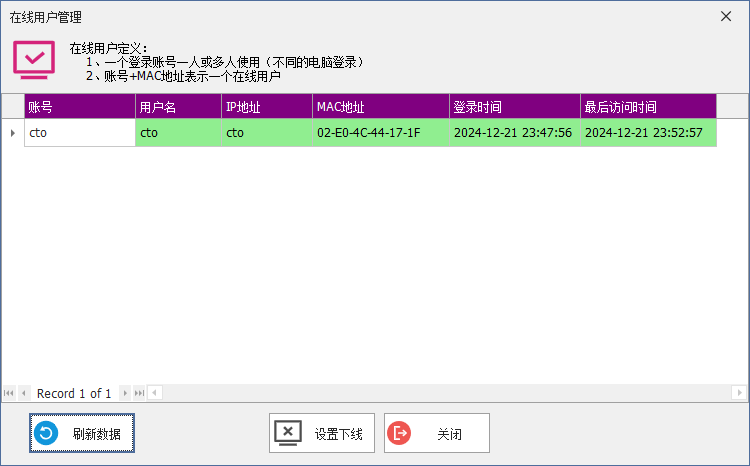Select last access time 2024-12-21 23:52:57
This screenshot has width=750, height=466.
pyautogui.click(x=648, y=133)
